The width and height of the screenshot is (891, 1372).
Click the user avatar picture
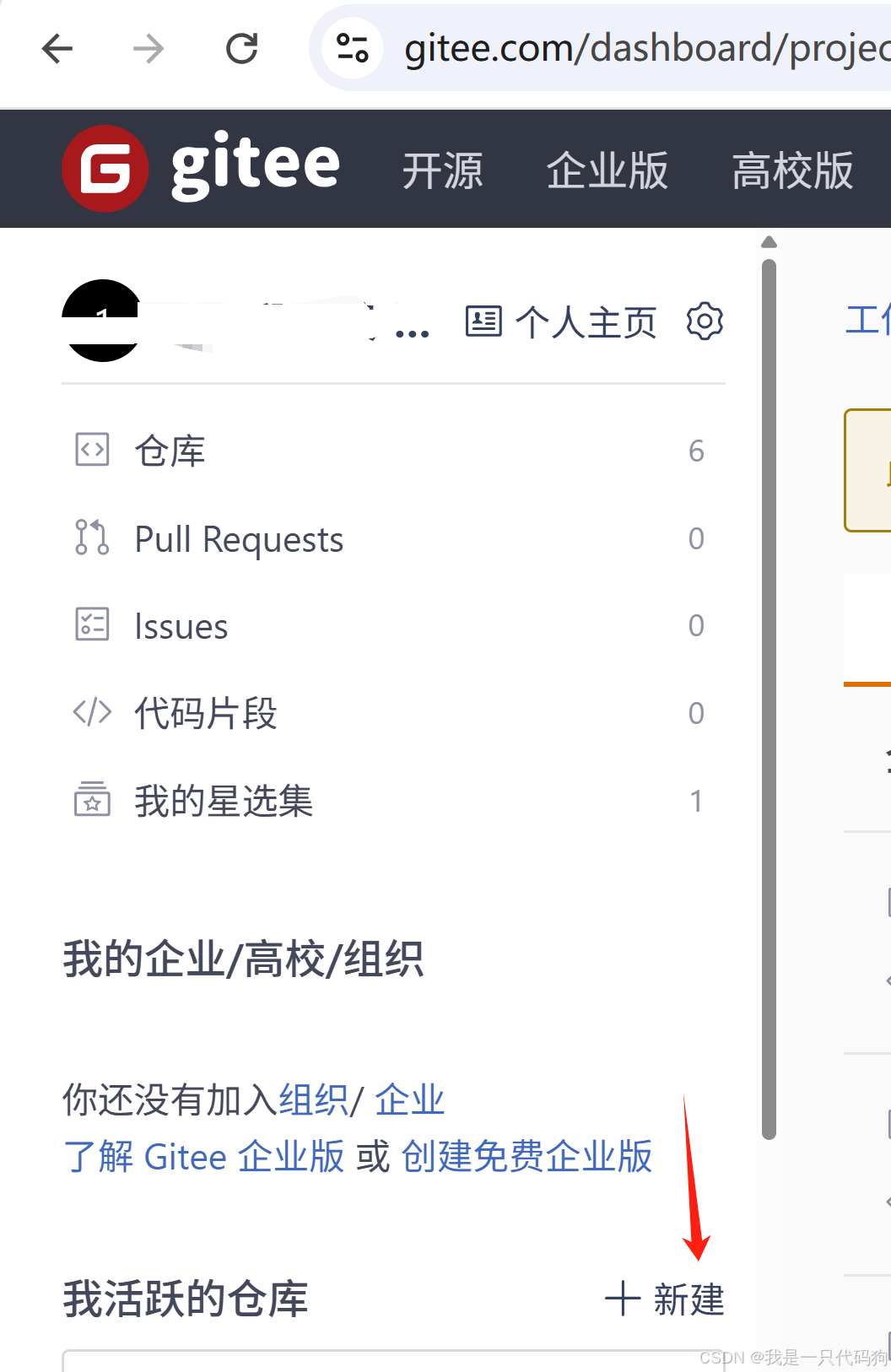click(x=102, y=321)
